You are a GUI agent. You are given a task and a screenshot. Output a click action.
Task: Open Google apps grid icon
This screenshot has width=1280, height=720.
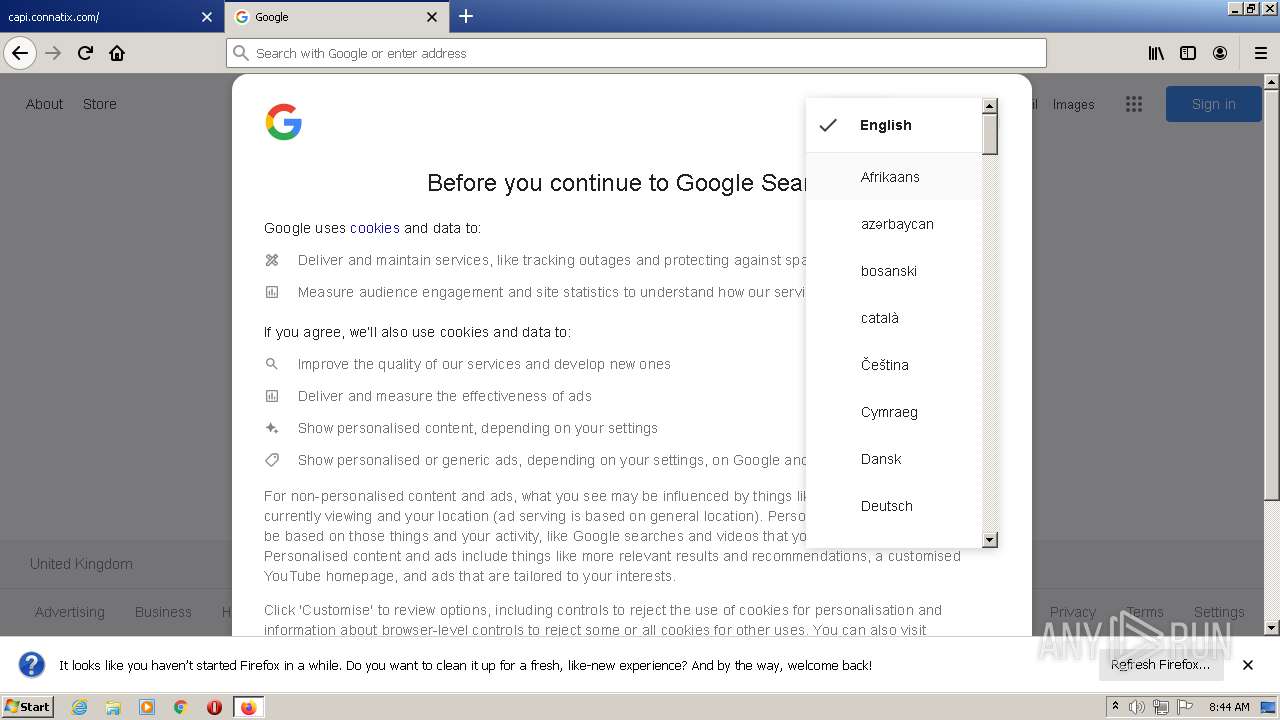(x=1133, y=104)
